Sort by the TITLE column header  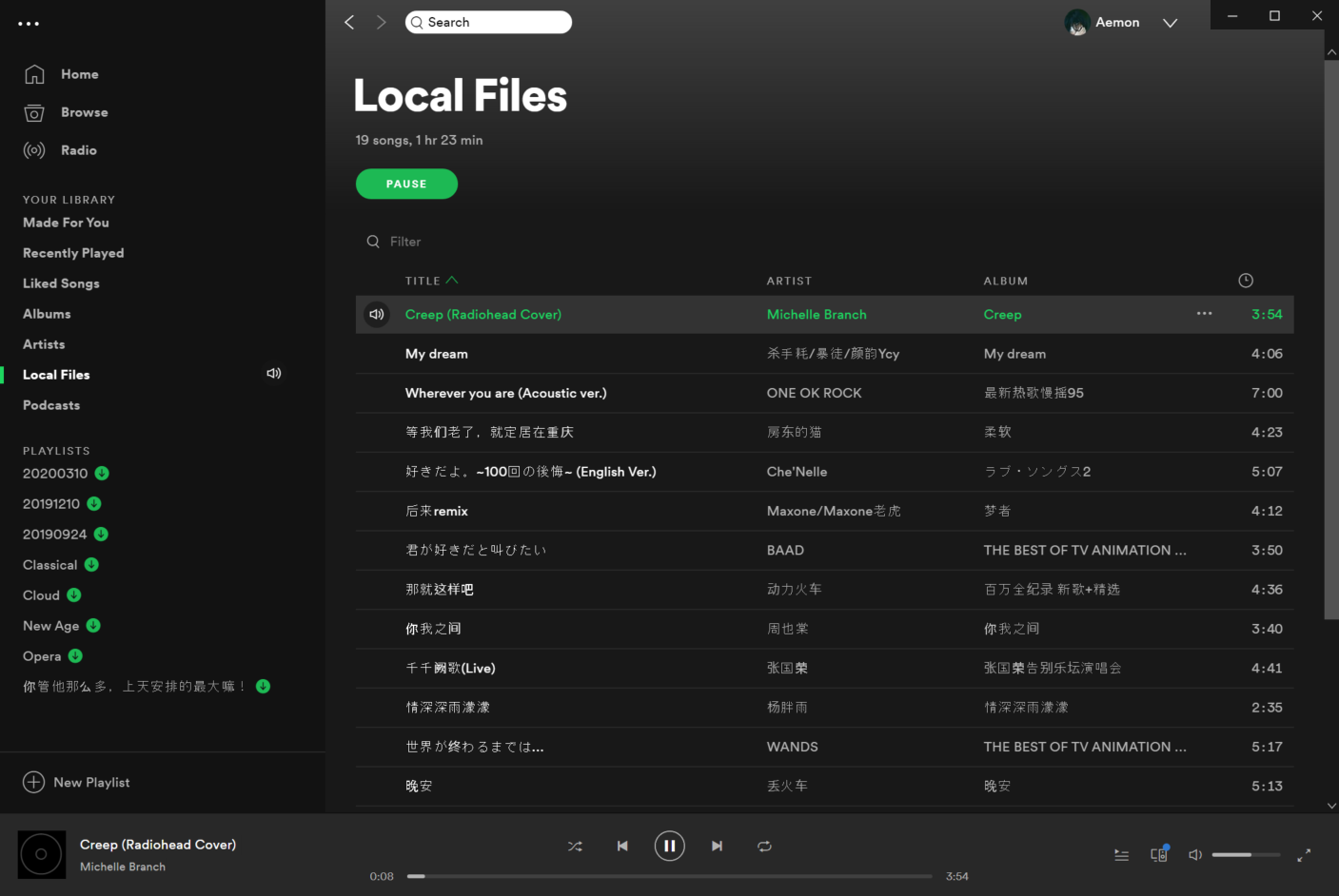(423, 281)
